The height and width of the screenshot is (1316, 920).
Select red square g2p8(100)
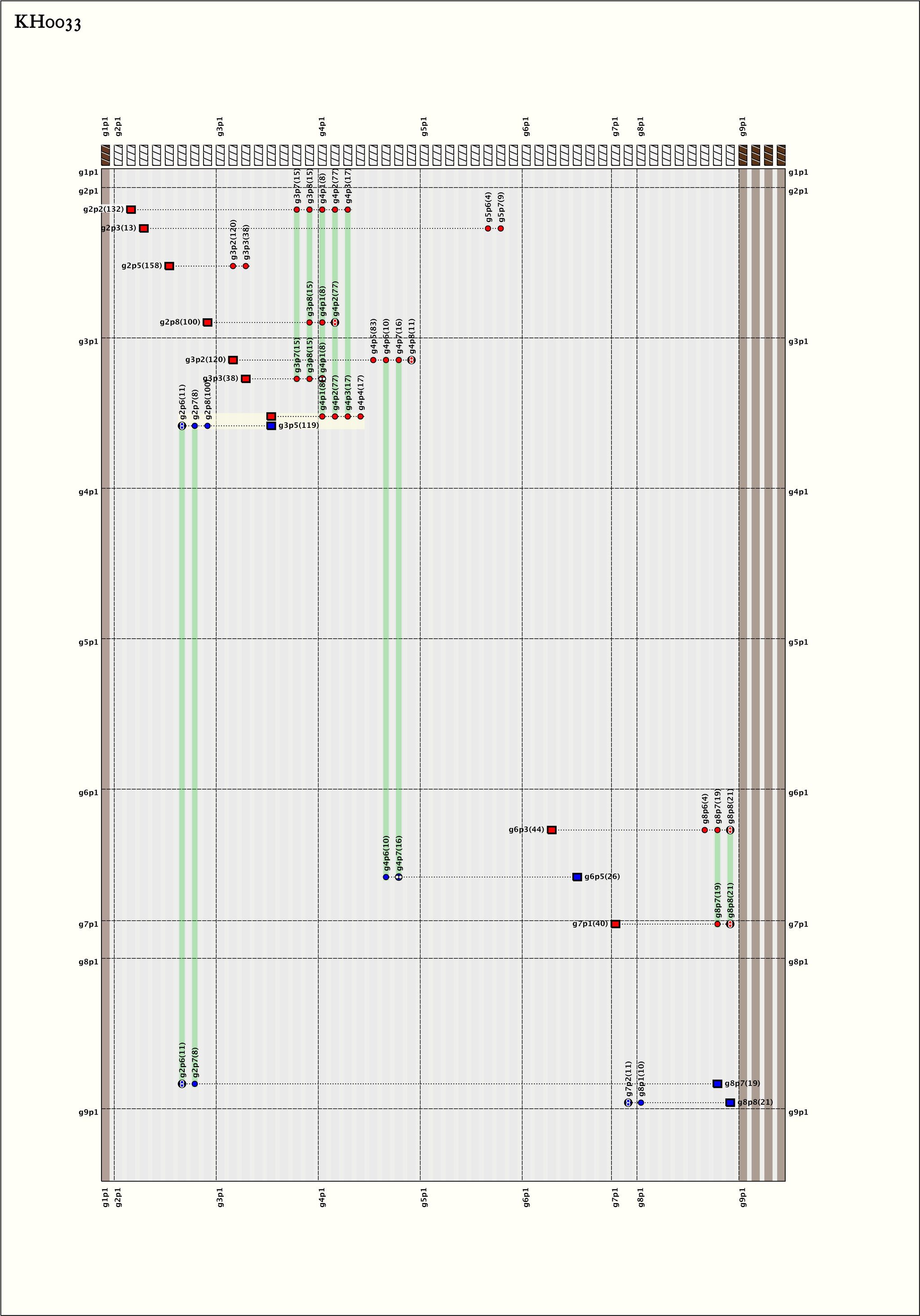tap(208, 323)
